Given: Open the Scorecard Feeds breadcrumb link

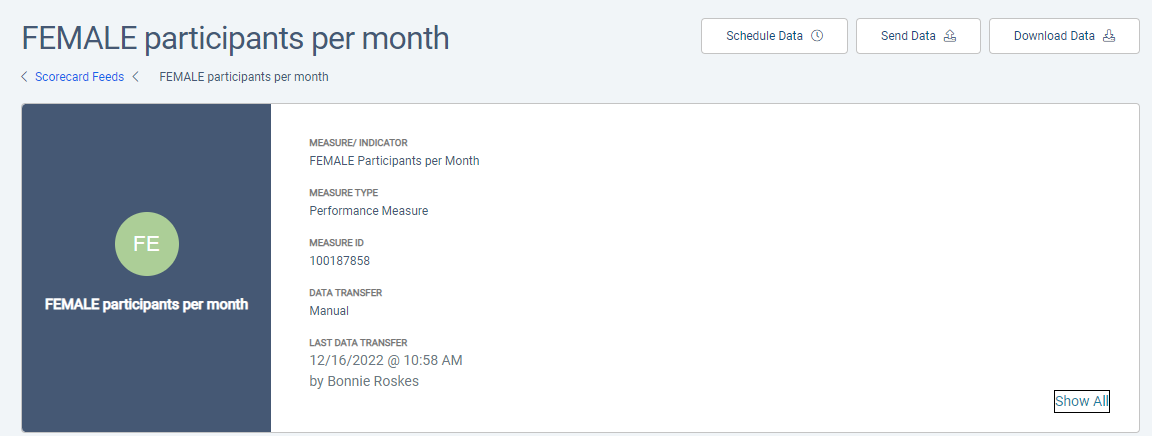Looking at the screenshot, I should [79, 77].
